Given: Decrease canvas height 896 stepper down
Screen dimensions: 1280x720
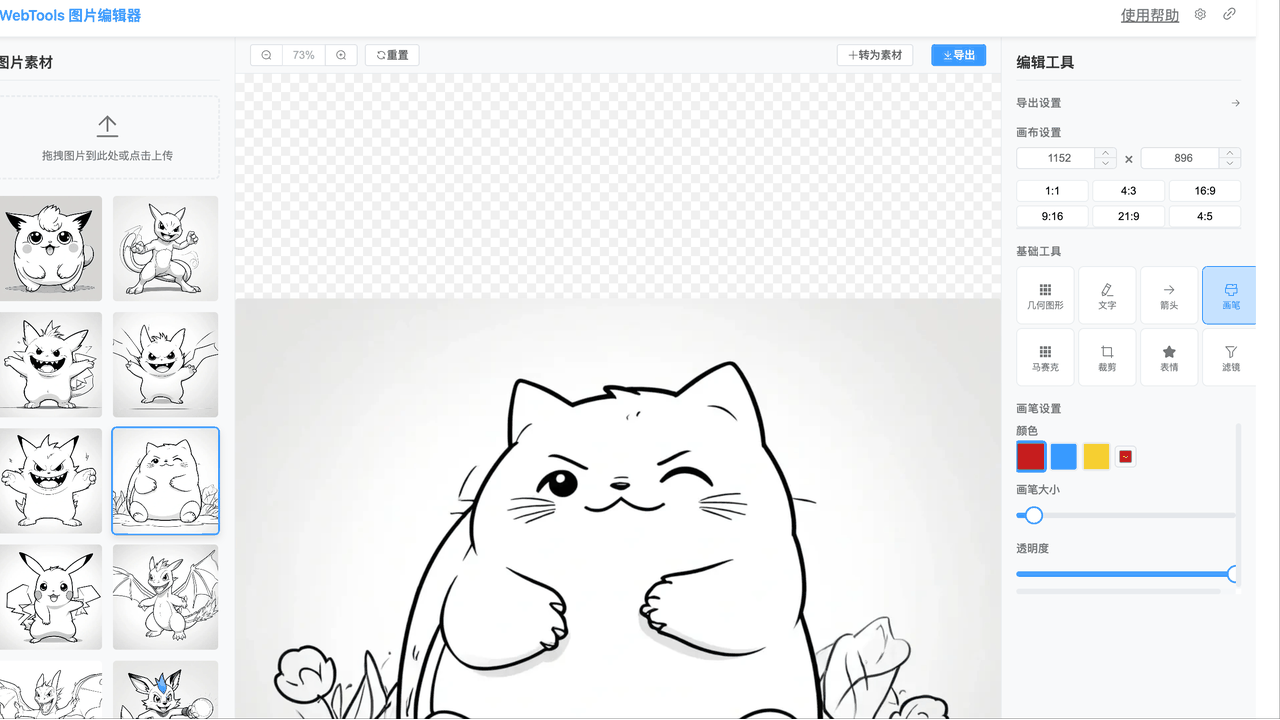Looking at the screenshot, I should [1230, 163].
